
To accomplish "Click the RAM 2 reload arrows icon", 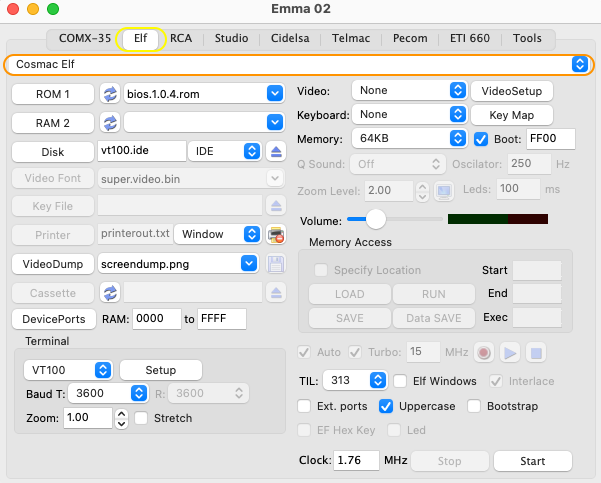I will 110,123.
